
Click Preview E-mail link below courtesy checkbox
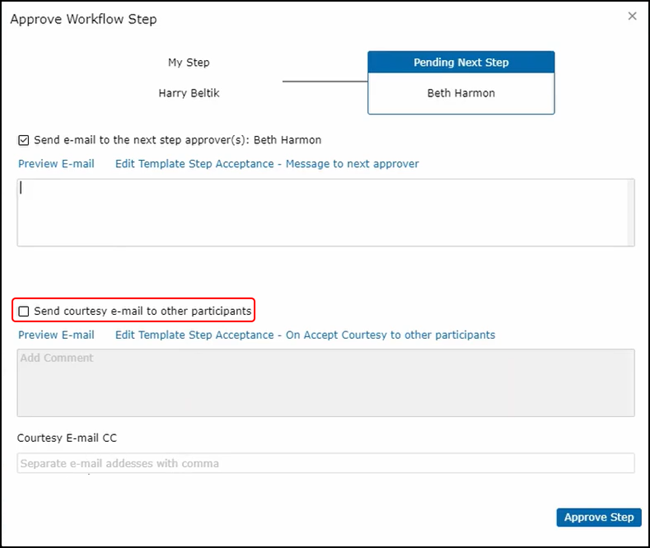[56, 335]
